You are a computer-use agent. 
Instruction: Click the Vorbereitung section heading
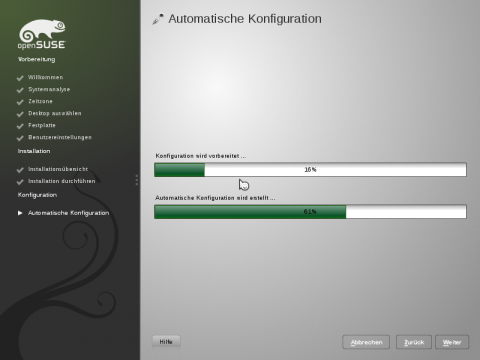point(37,59)
